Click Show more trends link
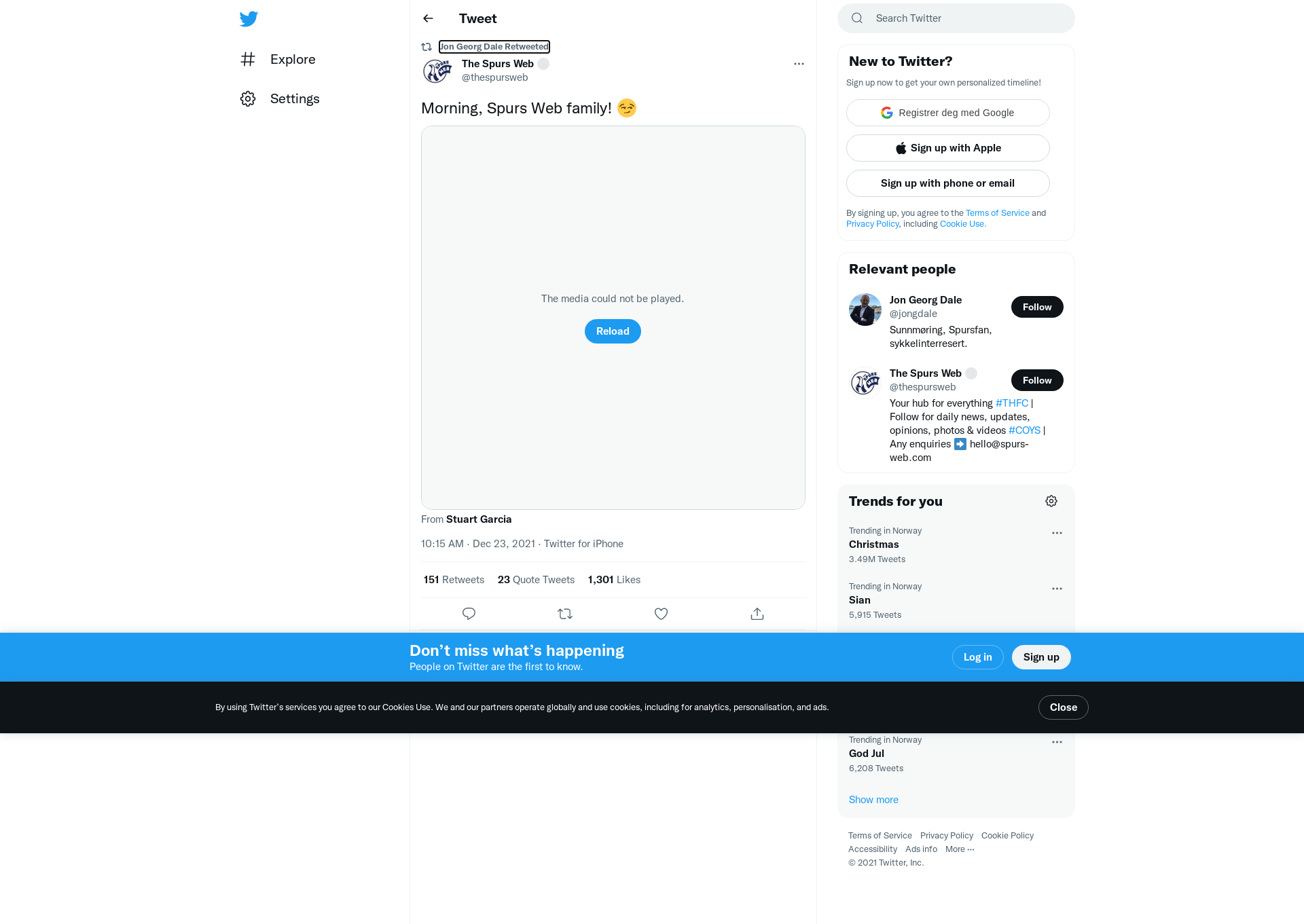Viewport: 1304px width, 924px height. coord(873,800)
